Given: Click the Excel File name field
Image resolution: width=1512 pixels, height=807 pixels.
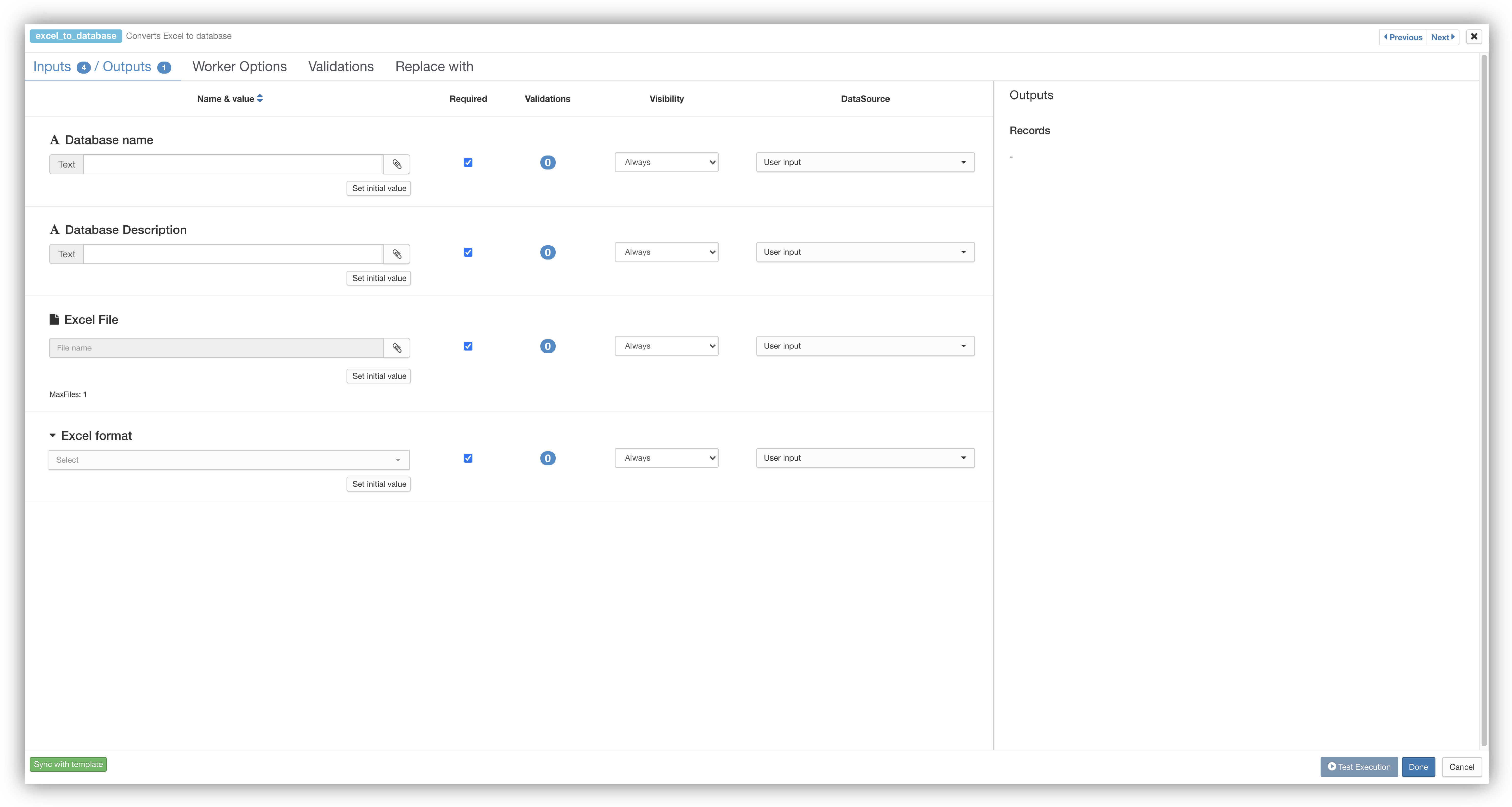Looking at the screenshot, I should pos(217,348).
